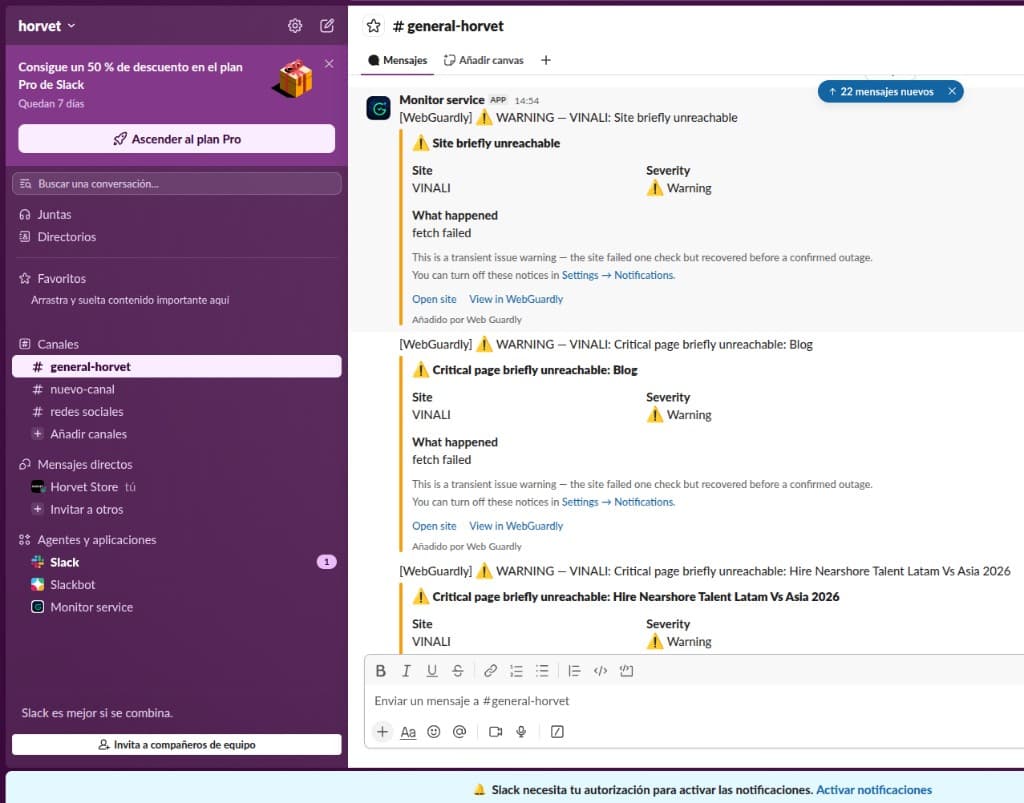
Task: Mention someone with the @ icon
Action: pos(460,732)
